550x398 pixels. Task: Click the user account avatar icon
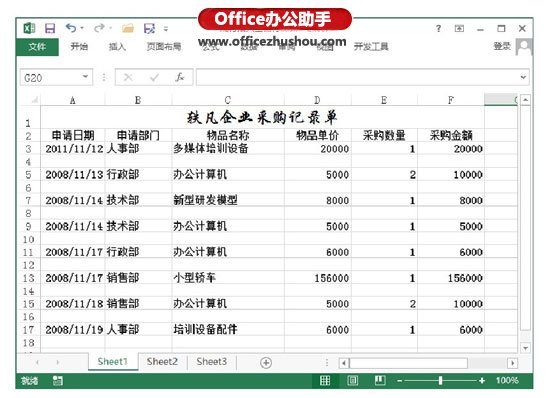[x=524, y=47]
